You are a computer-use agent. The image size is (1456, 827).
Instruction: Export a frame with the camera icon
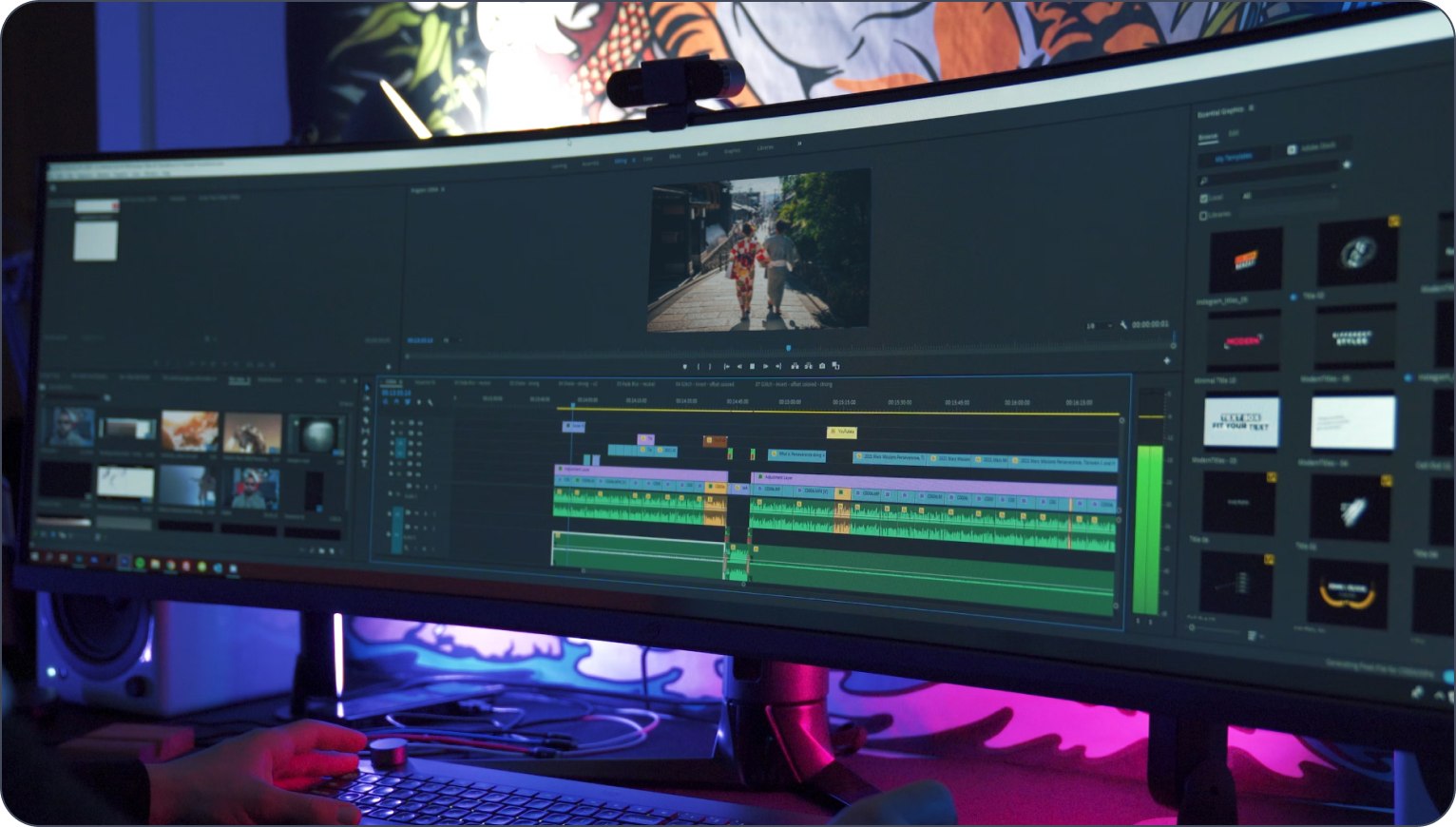(x=822, y=365)
